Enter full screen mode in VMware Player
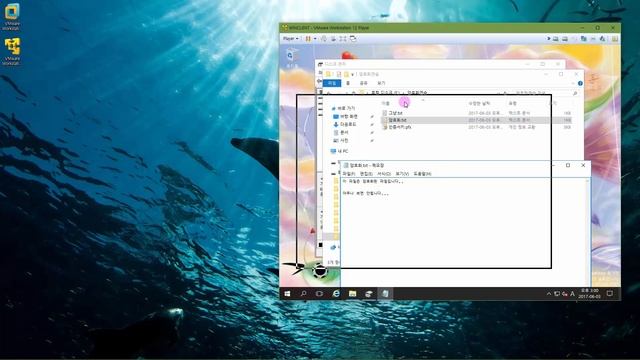The image size is (640, 360). pos(343,39)
